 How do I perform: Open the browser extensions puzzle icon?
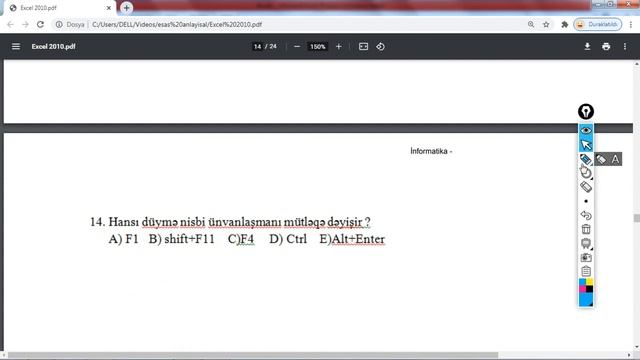pyautogui.click(x=565, y=24)
